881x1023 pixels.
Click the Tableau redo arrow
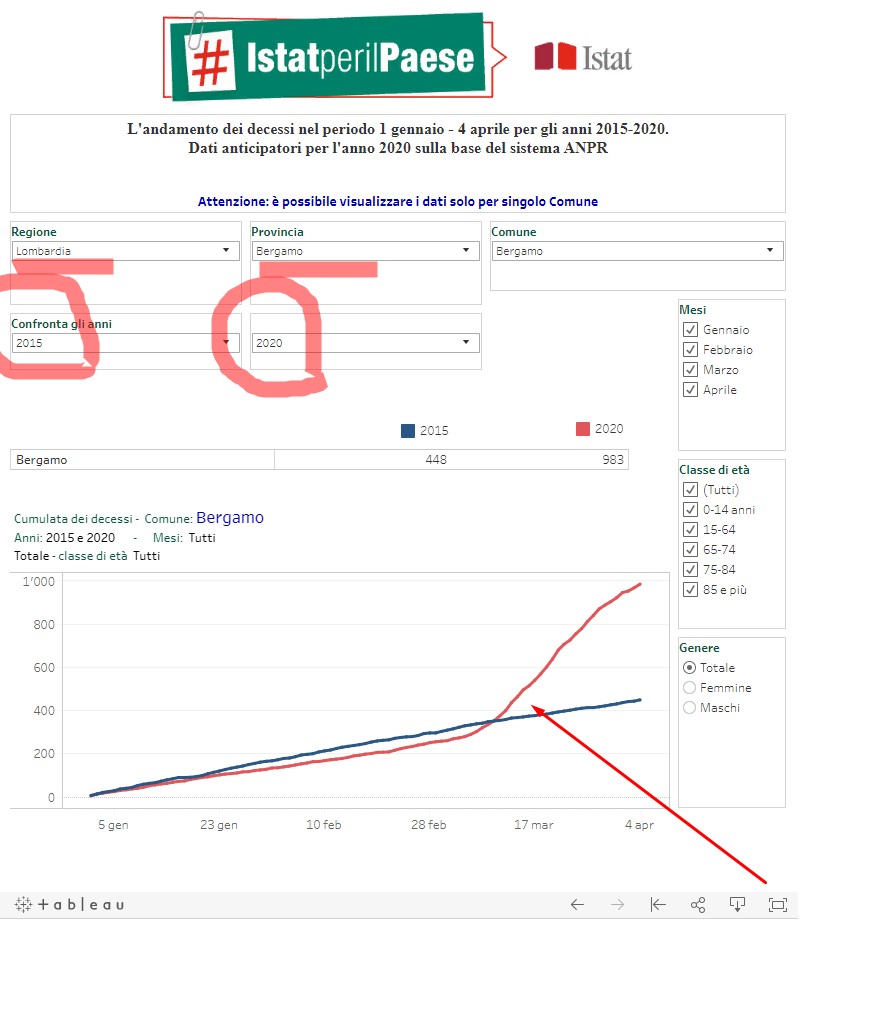coord(617,905)
